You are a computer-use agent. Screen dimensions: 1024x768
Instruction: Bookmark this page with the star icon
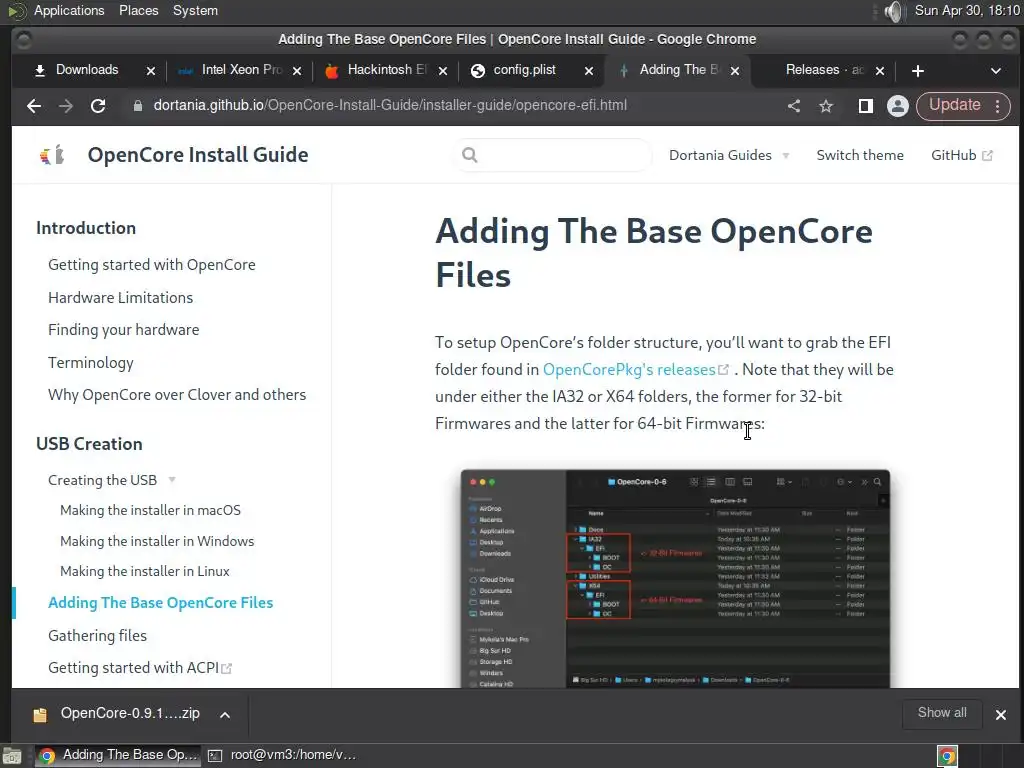(826, 106)
